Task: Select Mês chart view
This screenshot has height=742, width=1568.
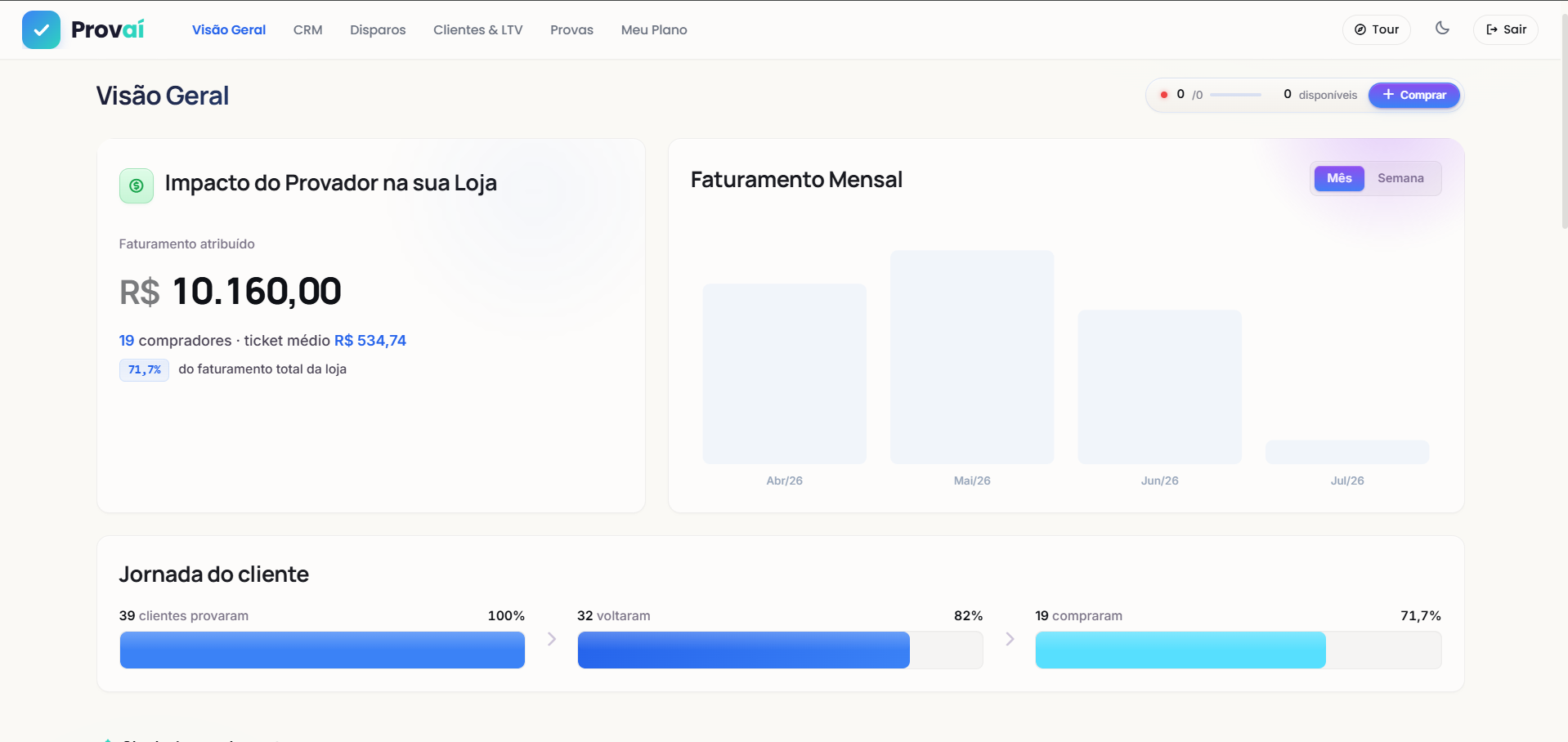Action: click(1339, 178)
